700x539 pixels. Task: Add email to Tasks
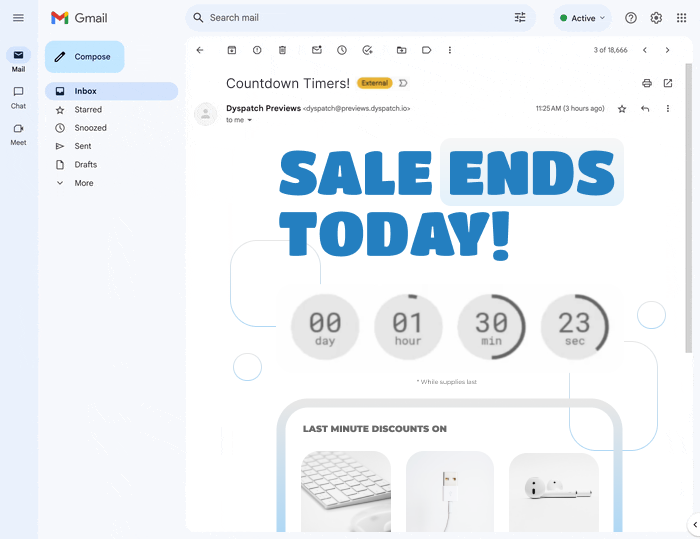coord(367,50)
